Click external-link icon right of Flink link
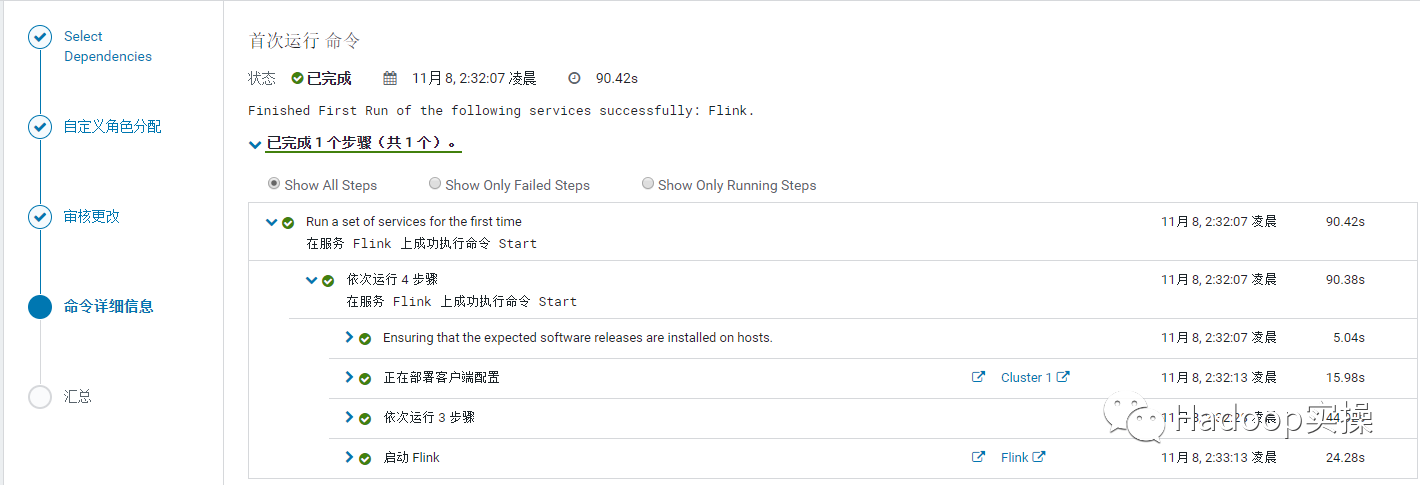Image resolution: width=1420 pixels, height=485 pixels. pos(1039,457)
